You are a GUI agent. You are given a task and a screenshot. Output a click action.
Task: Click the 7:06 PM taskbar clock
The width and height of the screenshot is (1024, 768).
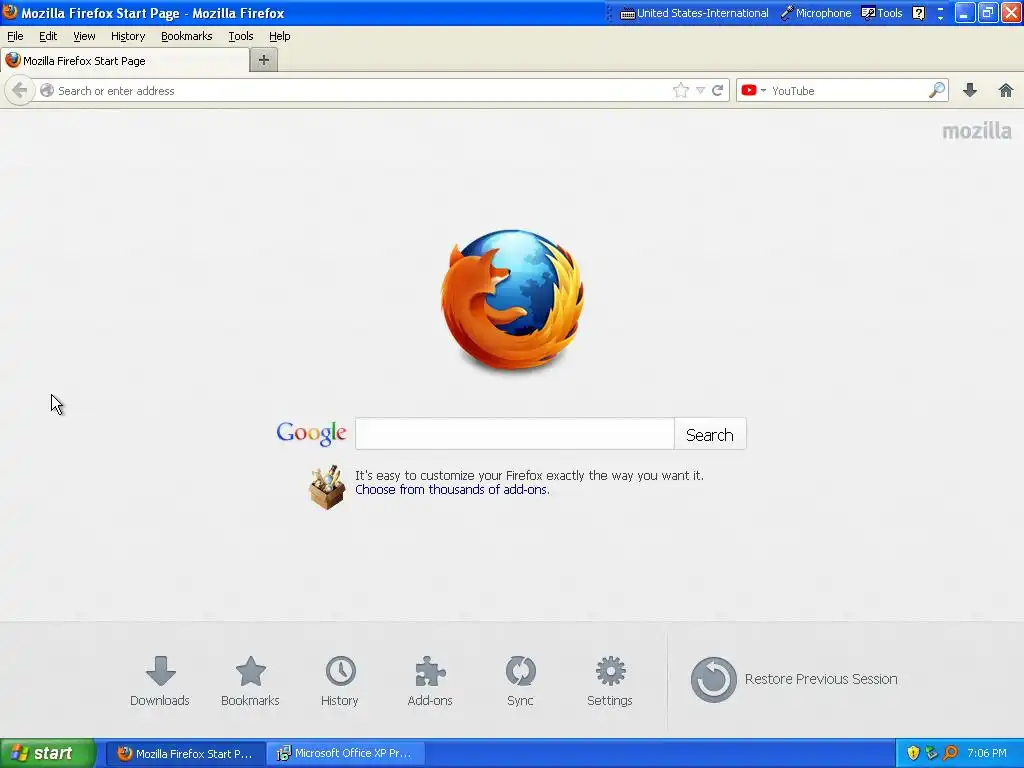987,753
